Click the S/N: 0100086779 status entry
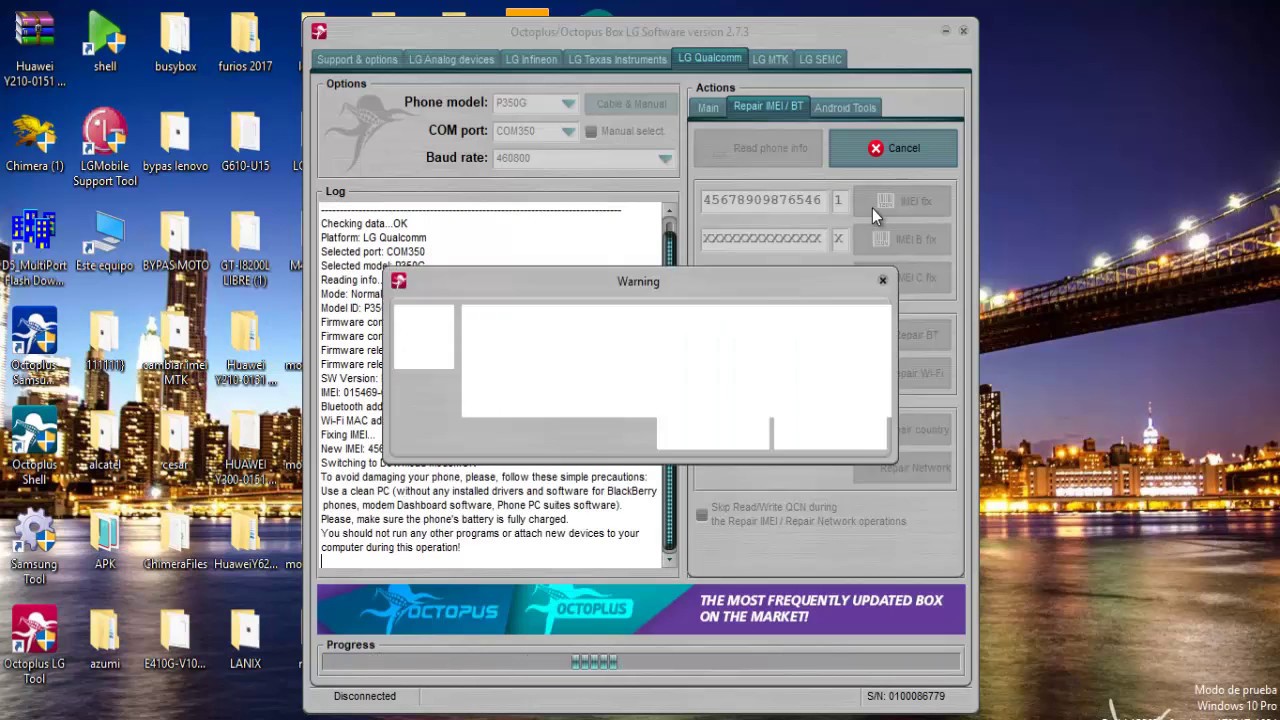This screenshot has height=720, width=1280. point(906,696)
